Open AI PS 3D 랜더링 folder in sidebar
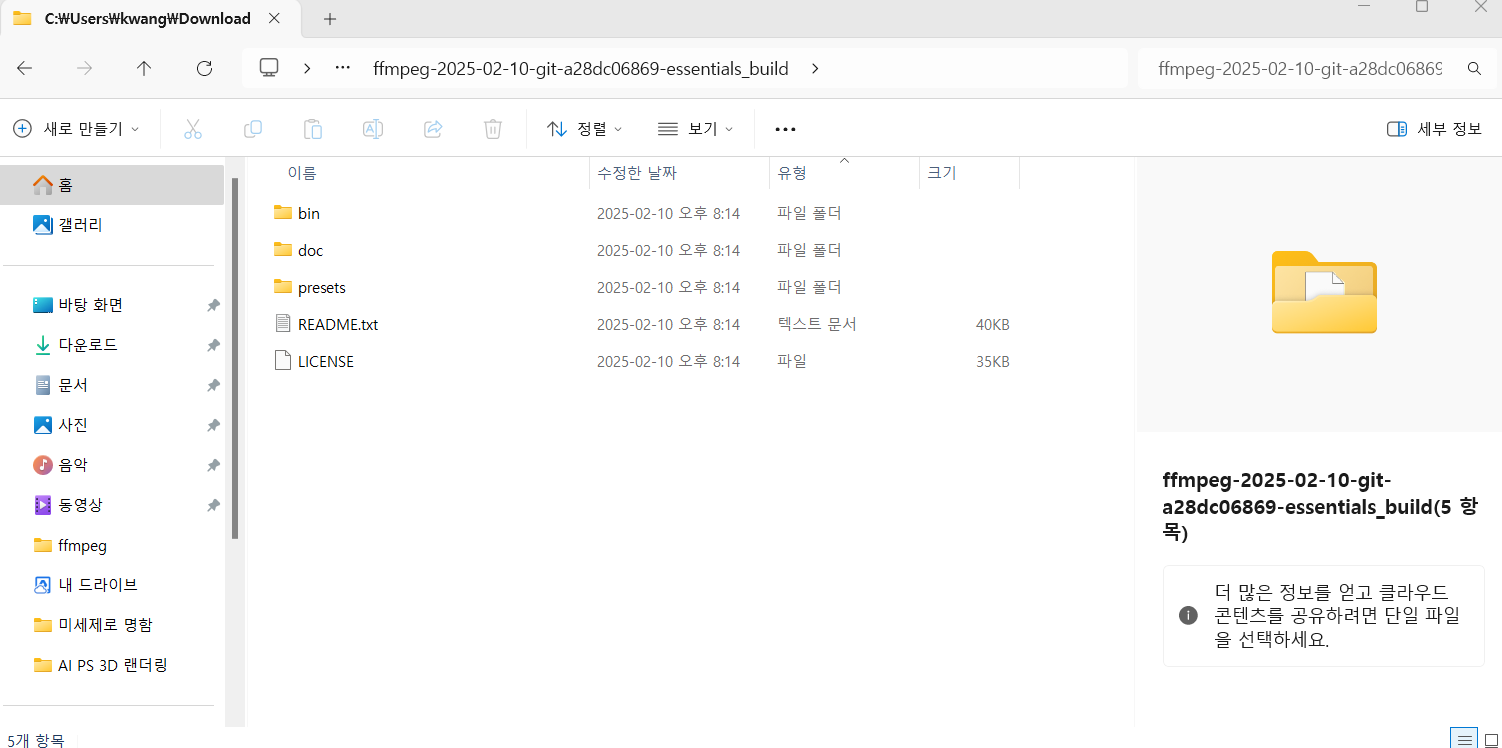This screenshot has height=748, width=1502. (x=112, y=665)
